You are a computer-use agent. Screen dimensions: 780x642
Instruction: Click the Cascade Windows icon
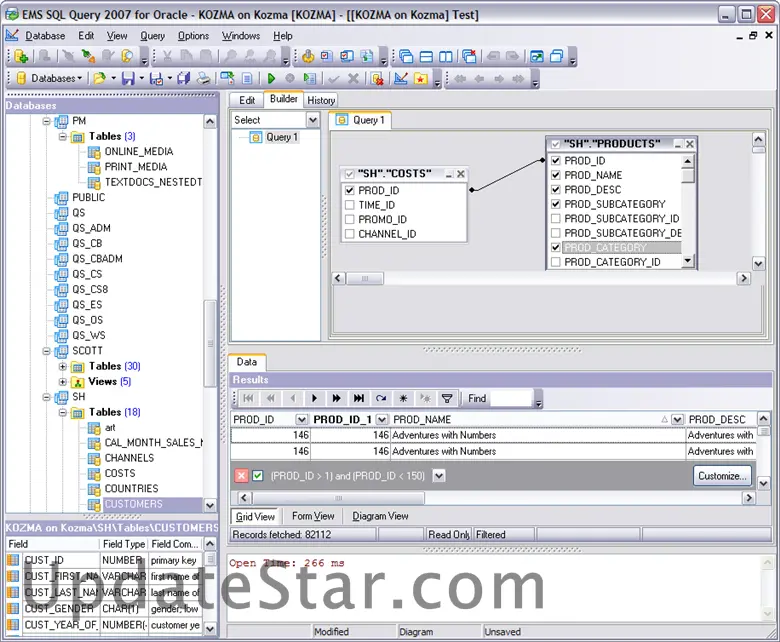point(406,57)
